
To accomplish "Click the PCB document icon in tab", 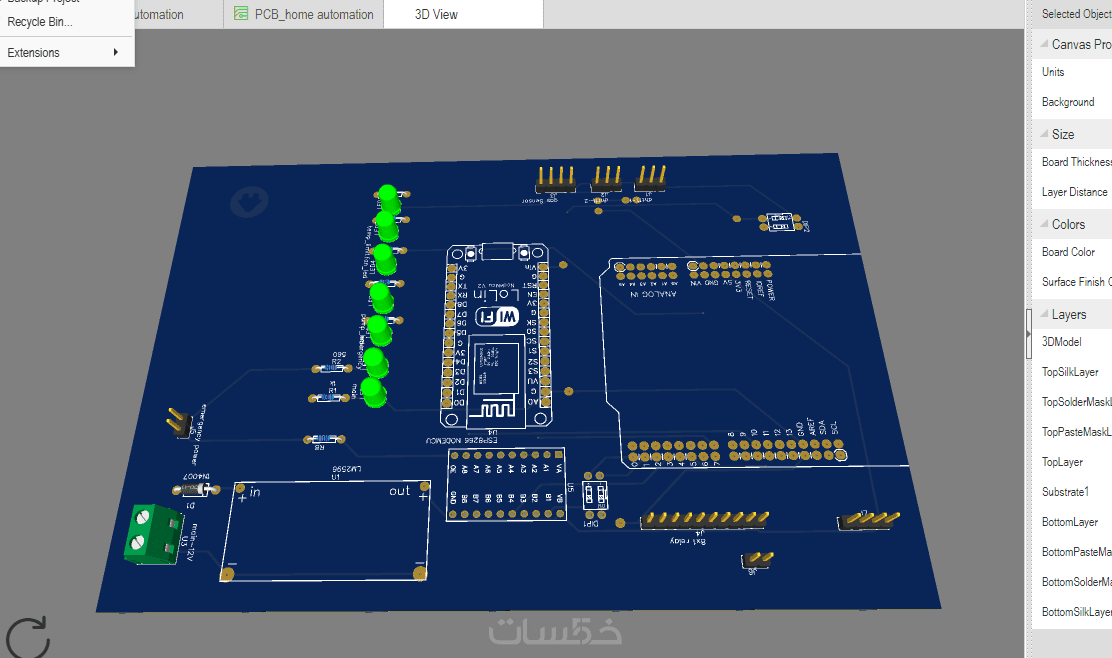I will [x=241, y=13].
